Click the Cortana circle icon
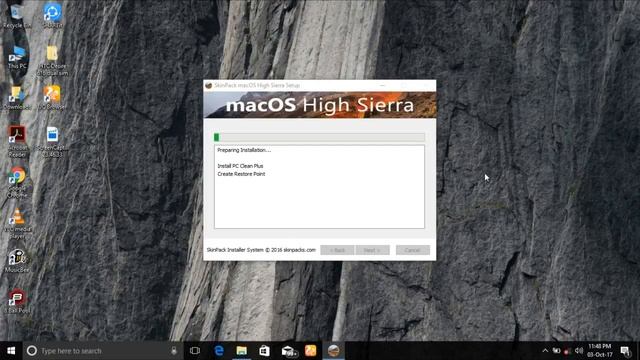Image resolution: width=640 pixels, height=360 pixels. (x=32, y=351)
